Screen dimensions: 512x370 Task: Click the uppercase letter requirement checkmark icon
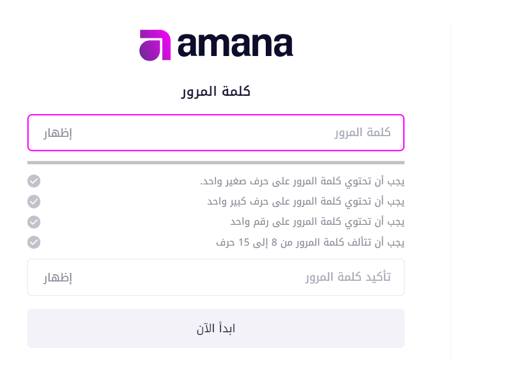point(34,202)
